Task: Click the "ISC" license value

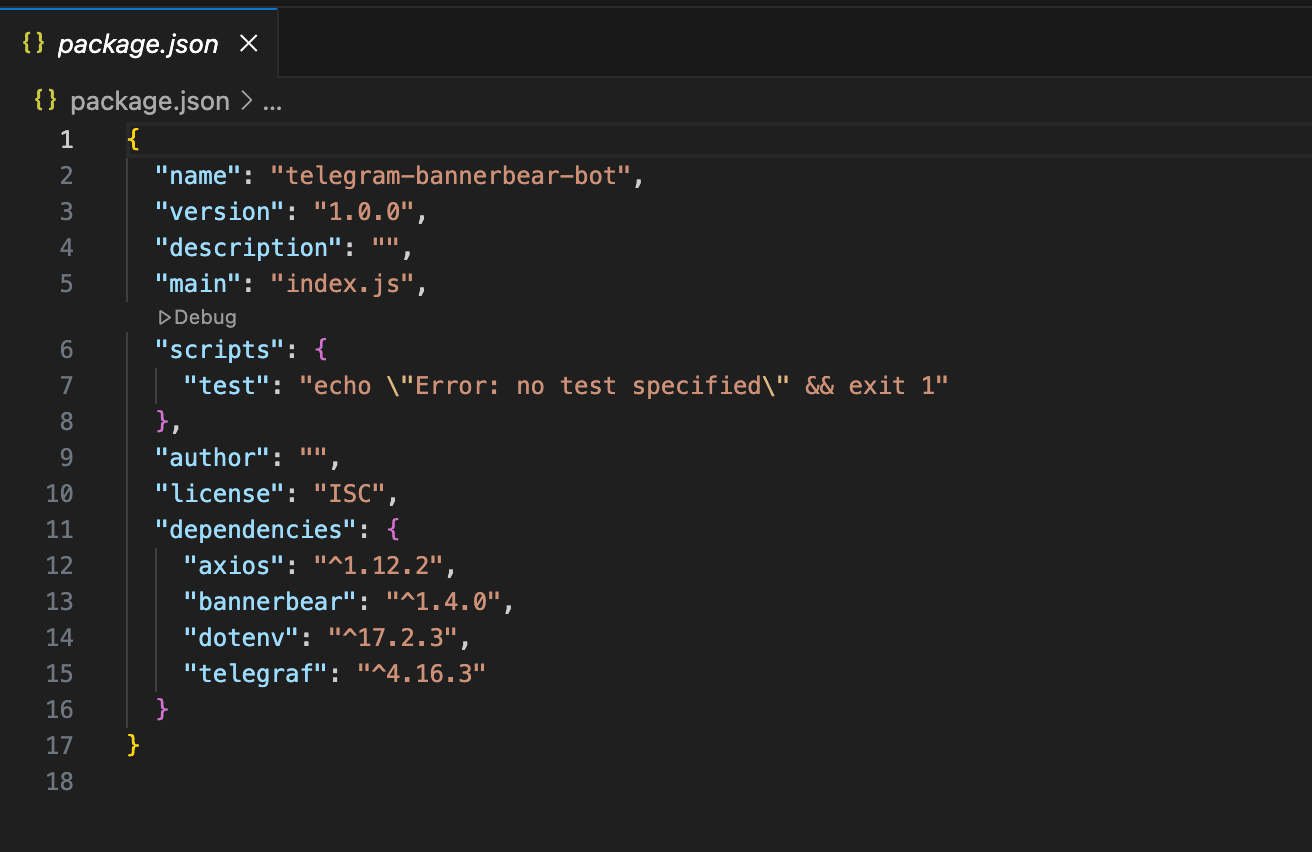Action: (350, 494)
